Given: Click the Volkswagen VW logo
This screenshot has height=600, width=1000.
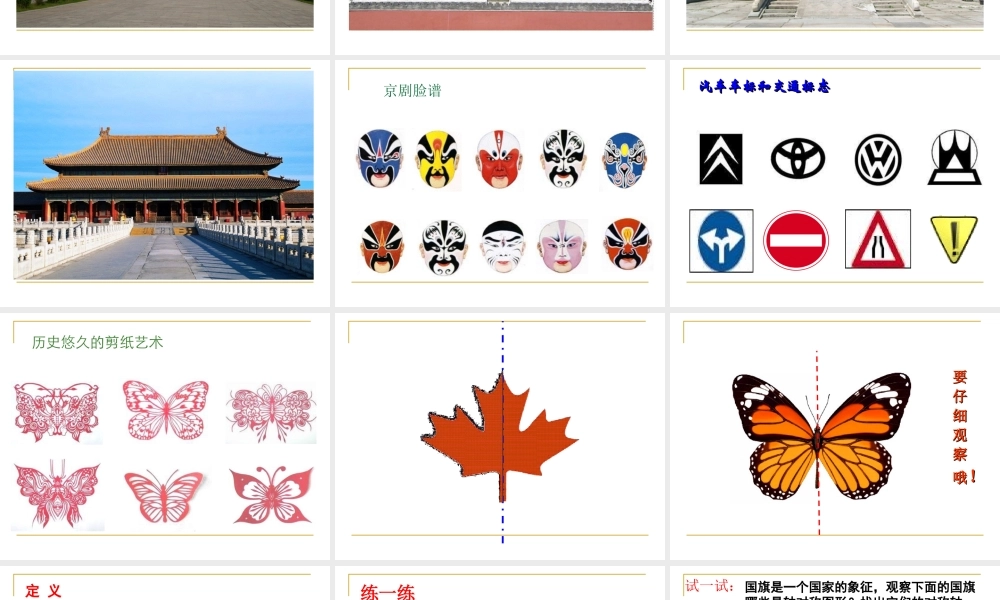Looking at the screenshot, I should point(878,159).
